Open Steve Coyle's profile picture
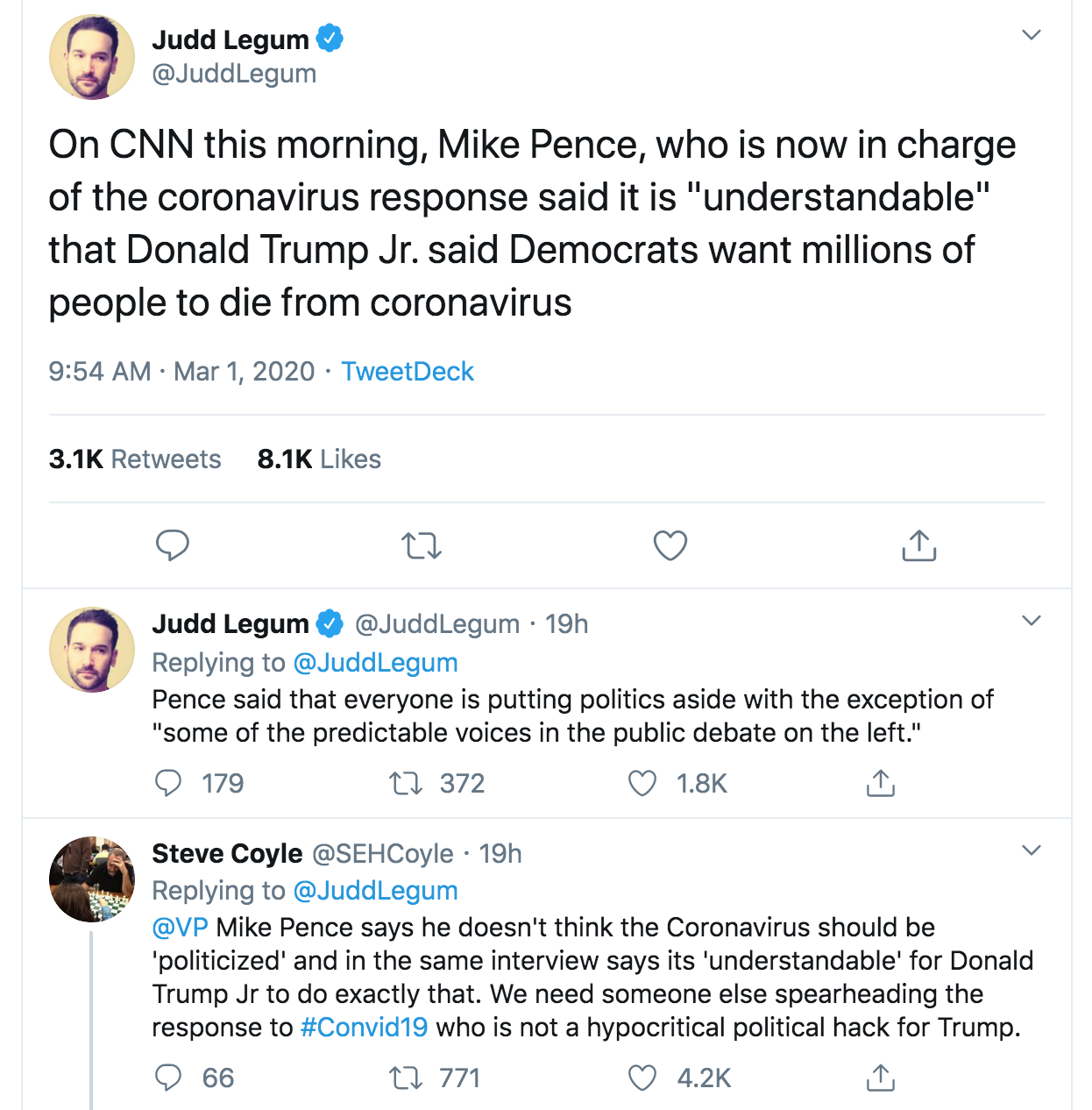Screen dimensions: 1092x1110 (x=91, y=879)
